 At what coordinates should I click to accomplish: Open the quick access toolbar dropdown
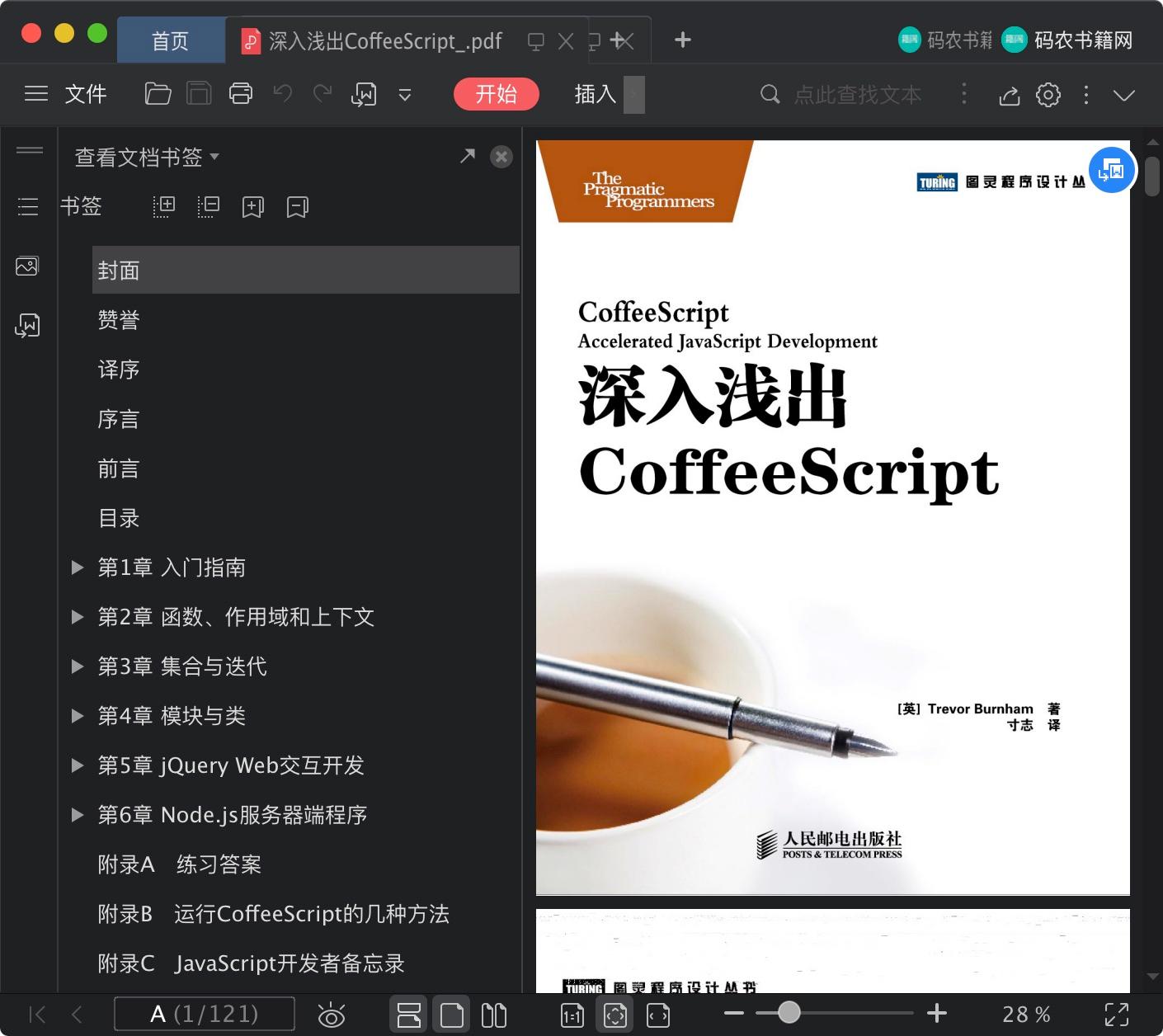[405, 95]
